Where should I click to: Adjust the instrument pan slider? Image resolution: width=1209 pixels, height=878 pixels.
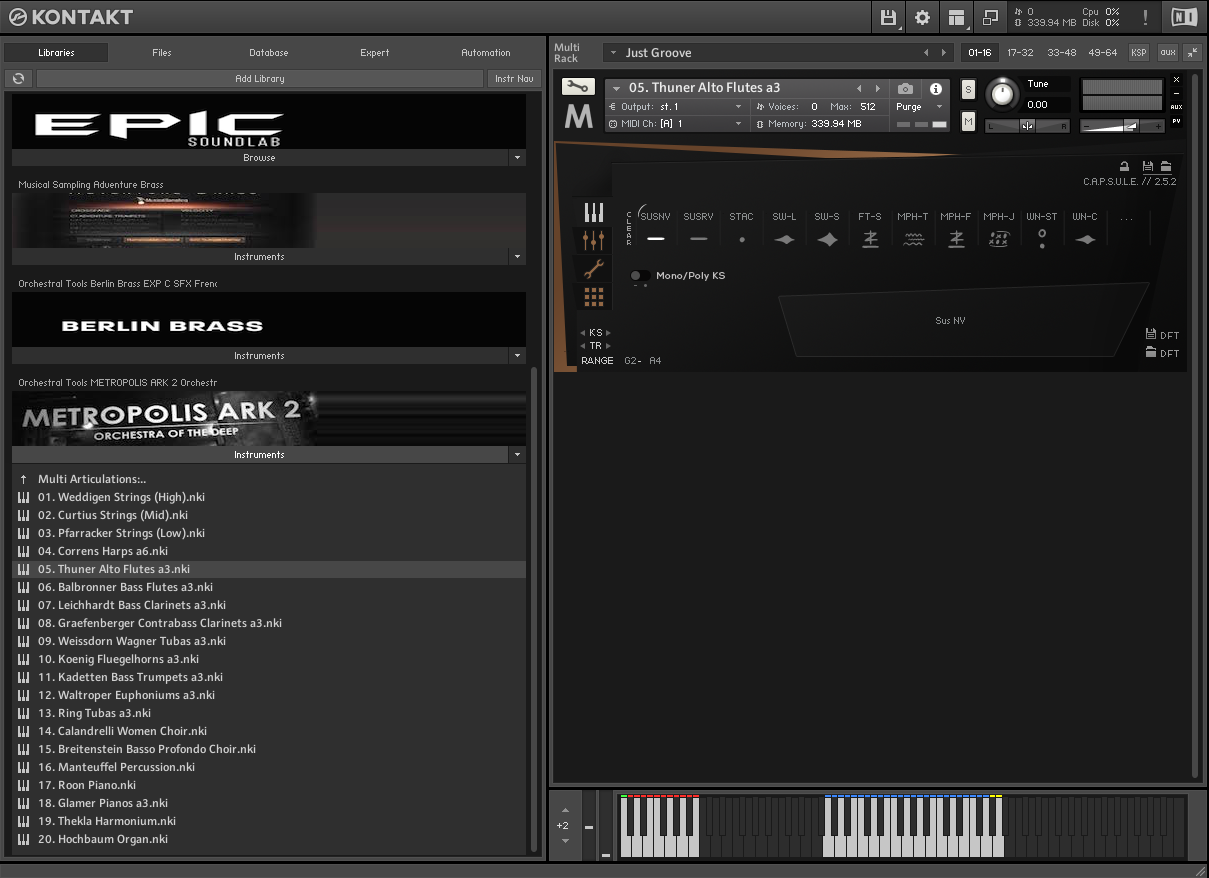[1027, 125]
